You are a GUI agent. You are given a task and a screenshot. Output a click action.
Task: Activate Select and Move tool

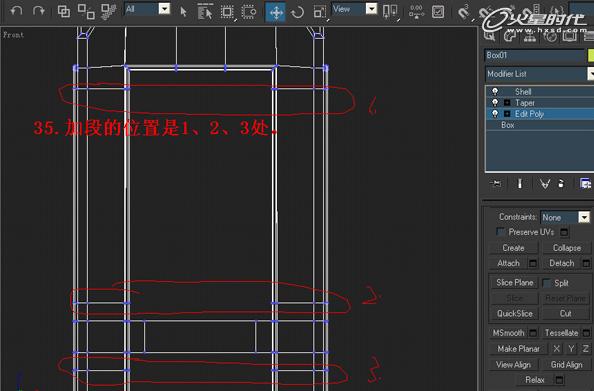[x=275, y=12]
